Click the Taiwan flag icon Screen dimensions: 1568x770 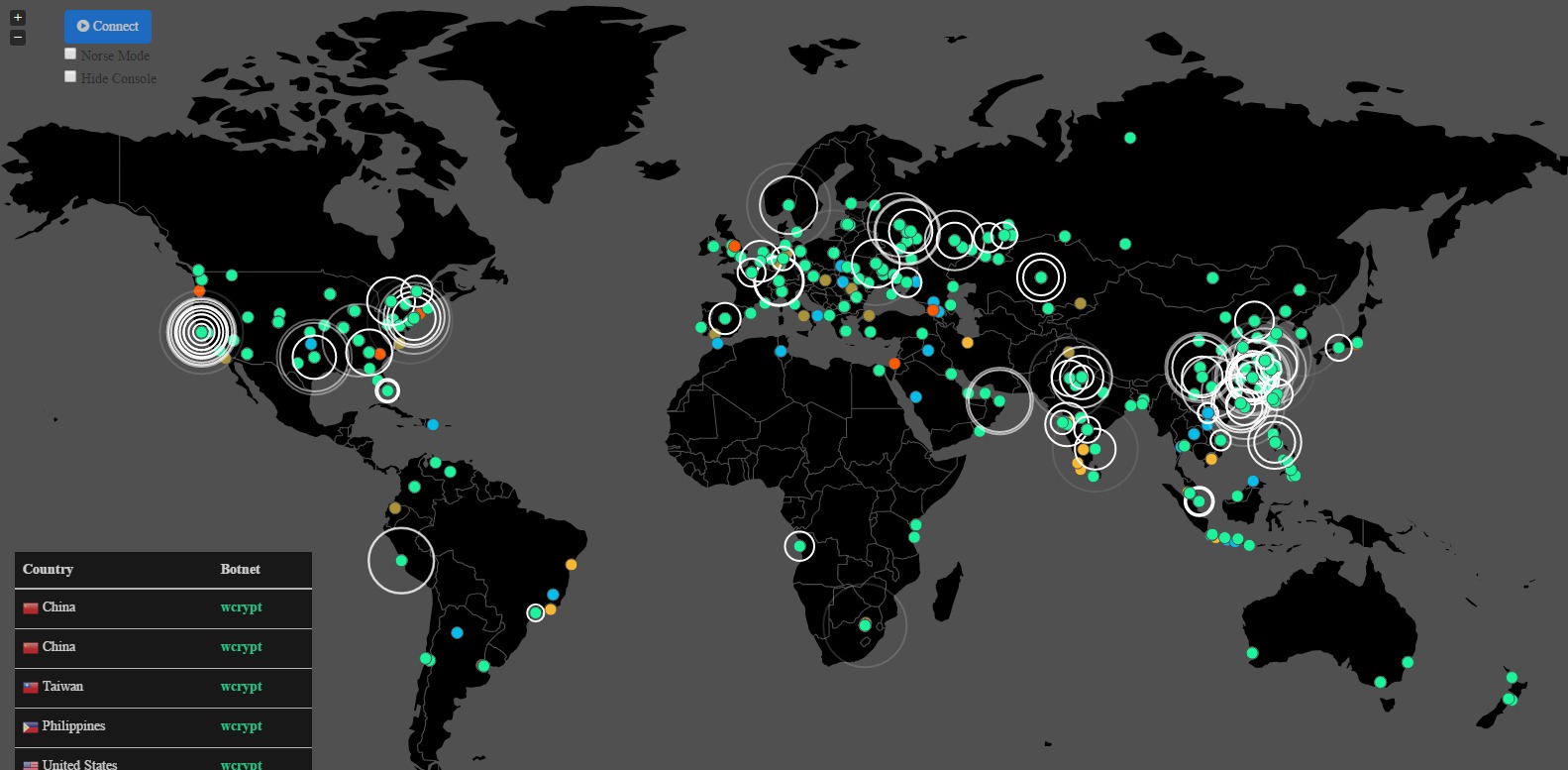(x=31, y=688)
